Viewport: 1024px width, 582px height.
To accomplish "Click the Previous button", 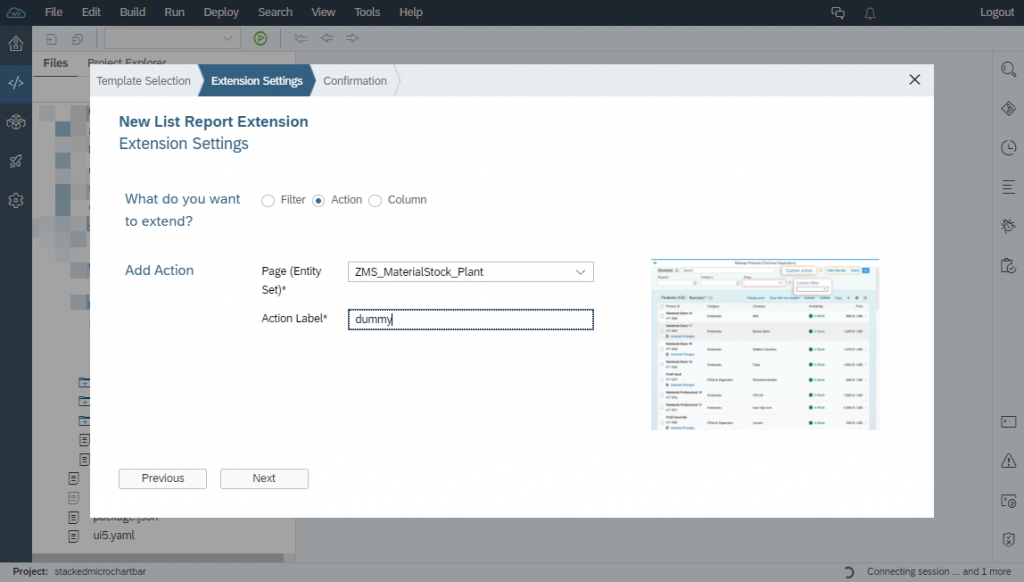I will [x=163, y=478].
